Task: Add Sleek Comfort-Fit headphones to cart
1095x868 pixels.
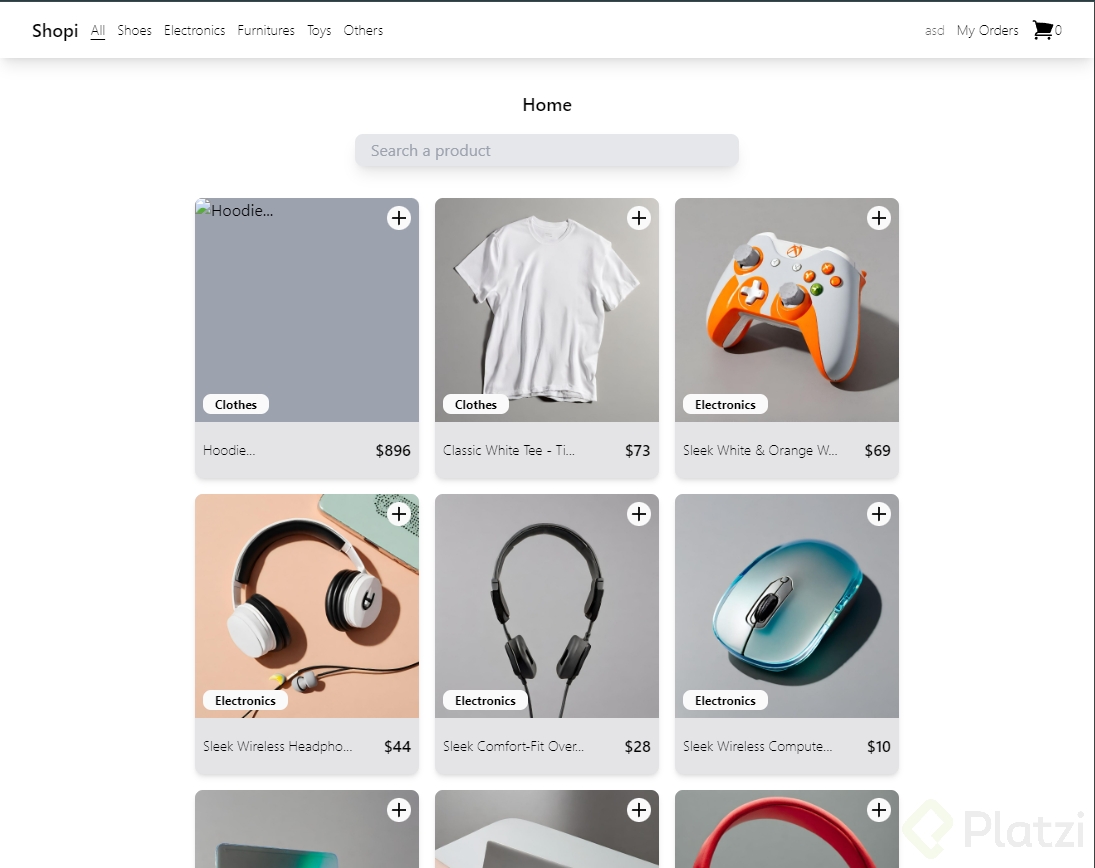Action: click(639, 514)
